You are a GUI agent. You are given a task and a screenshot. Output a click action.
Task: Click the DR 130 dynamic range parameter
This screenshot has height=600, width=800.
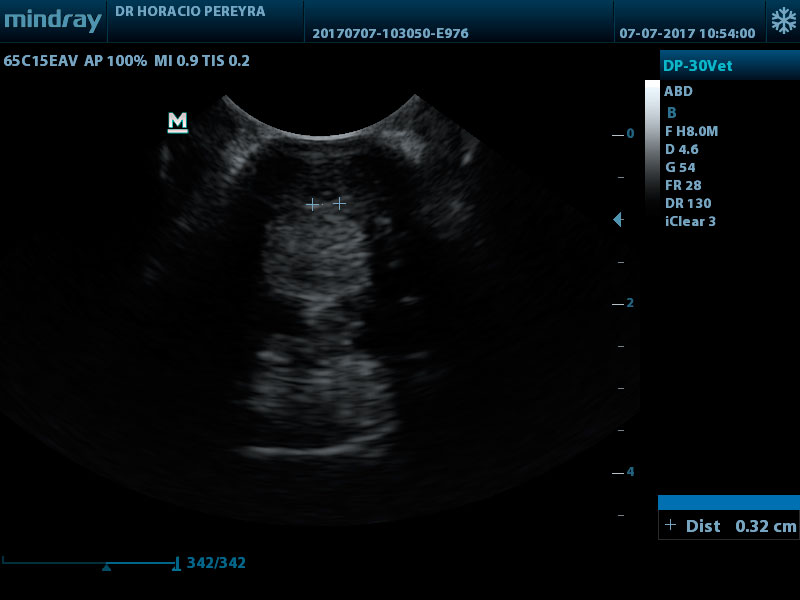688,204
